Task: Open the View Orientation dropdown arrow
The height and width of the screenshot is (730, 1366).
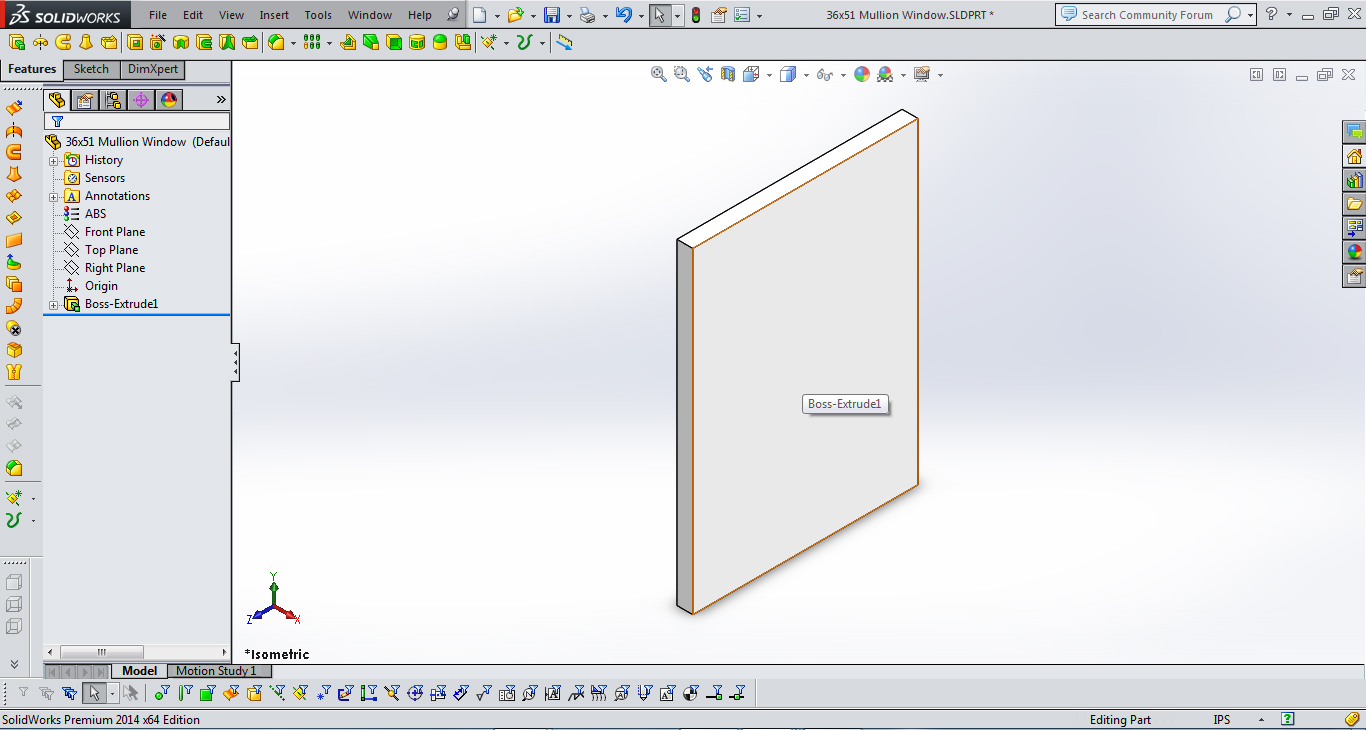Action: point(769,75)
